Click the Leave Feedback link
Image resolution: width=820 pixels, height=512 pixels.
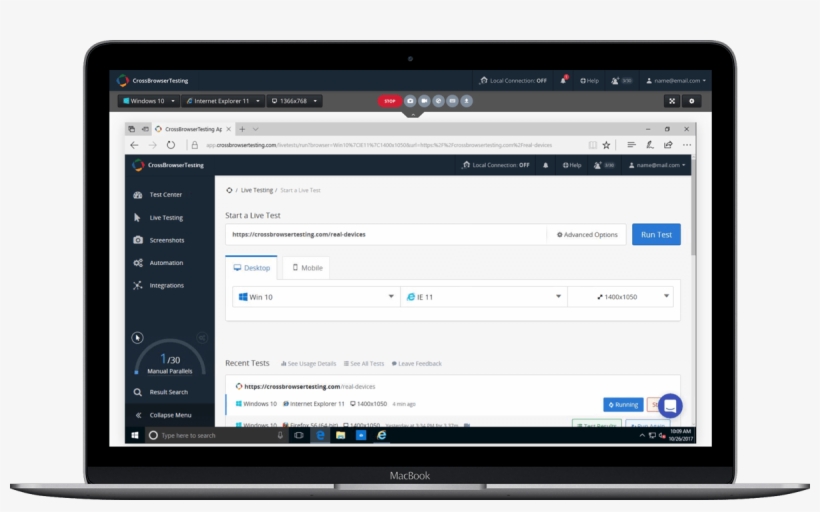coord(417,363)
